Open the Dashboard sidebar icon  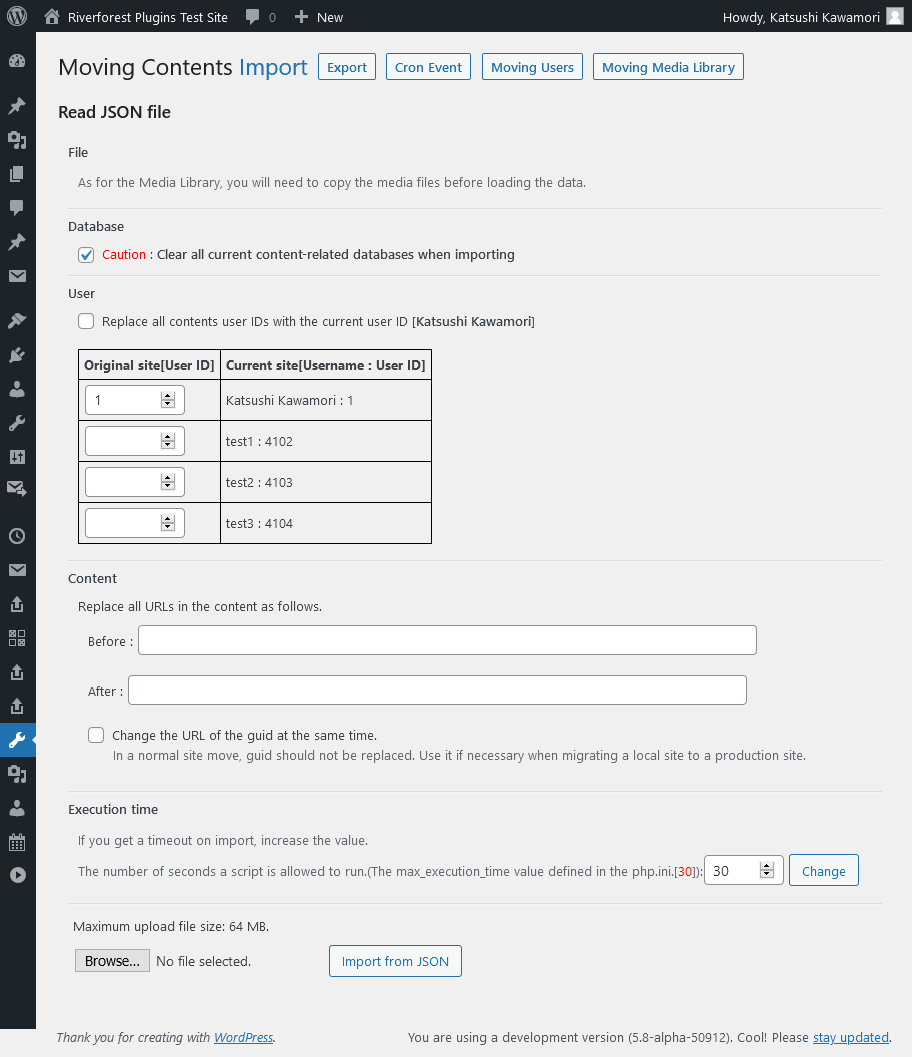pos(17,61)
